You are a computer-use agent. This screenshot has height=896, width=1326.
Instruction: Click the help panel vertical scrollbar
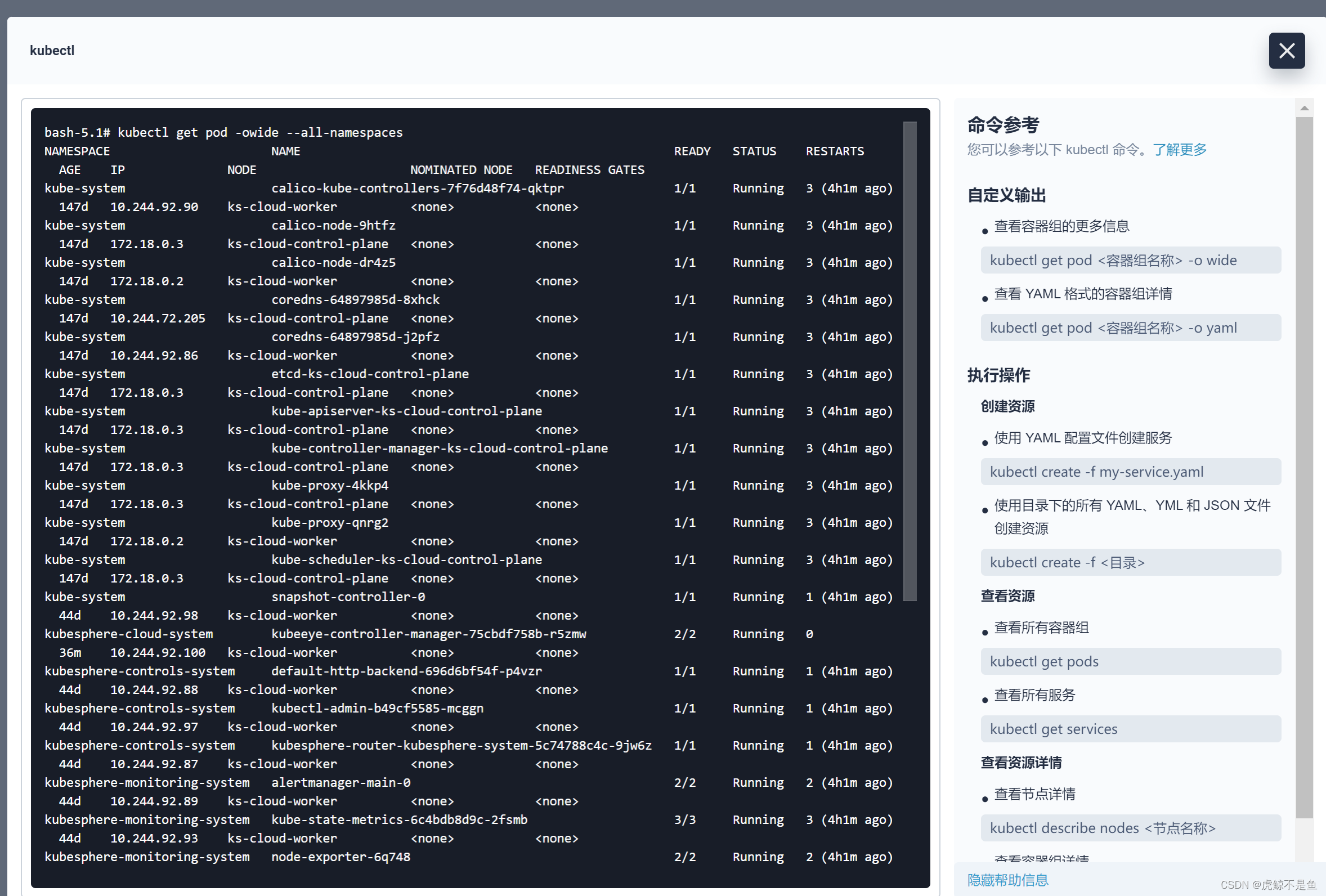tap(1303, 467)
